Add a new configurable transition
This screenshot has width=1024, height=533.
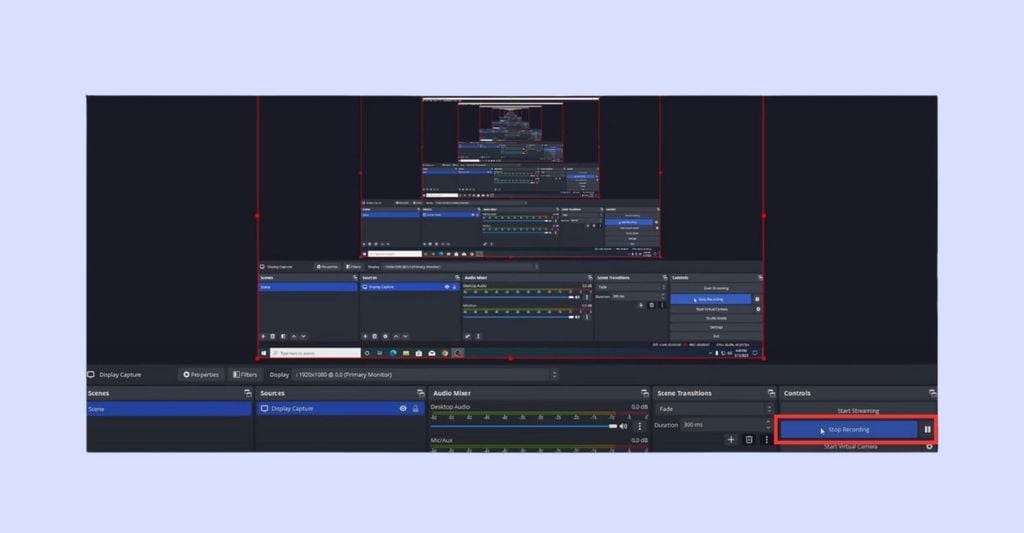pyautogui.click(x=731, y=440)
